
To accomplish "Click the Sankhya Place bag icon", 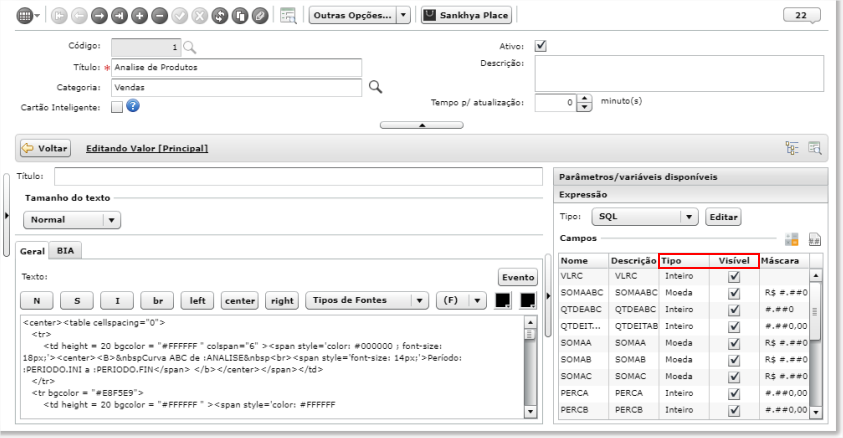I will tap(429, 15).
